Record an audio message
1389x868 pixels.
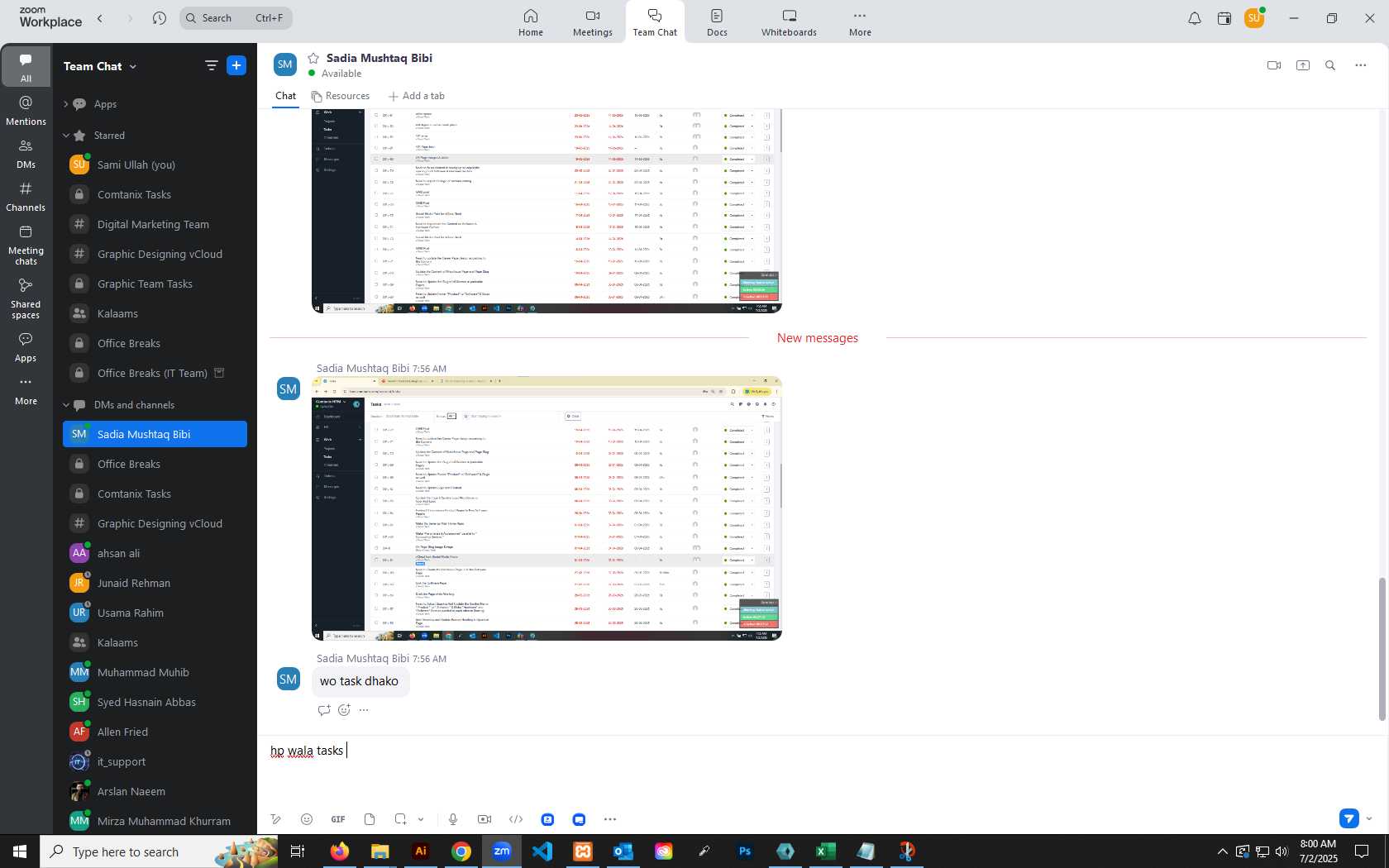coord(453,819)
